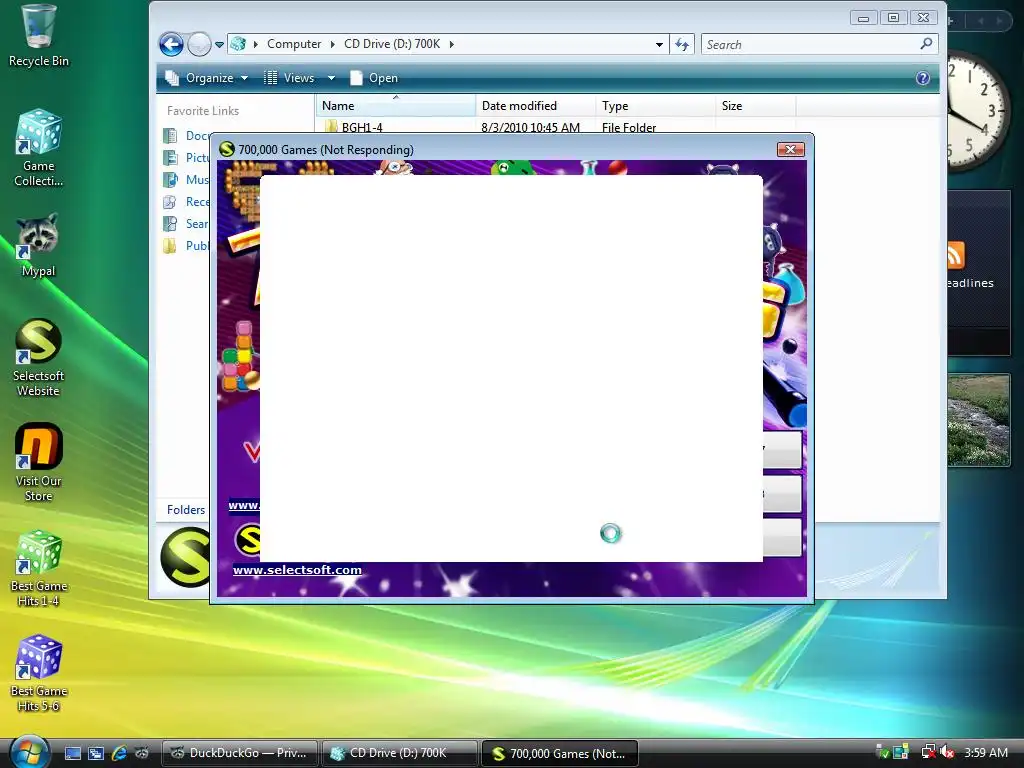Click Open in the Explorer toolbar
Image resolution: width=1024 pixels, height=768 pixels.
[374, 78]
